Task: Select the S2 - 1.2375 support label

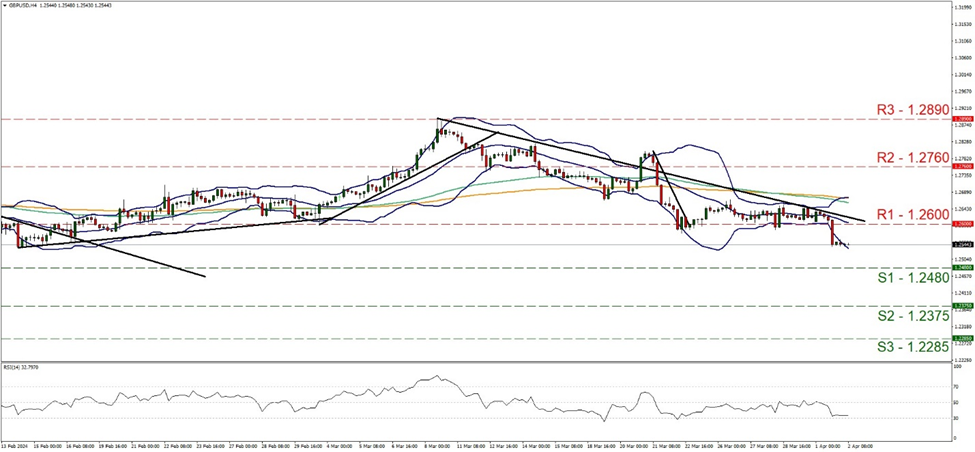Action: coord(913,316)
